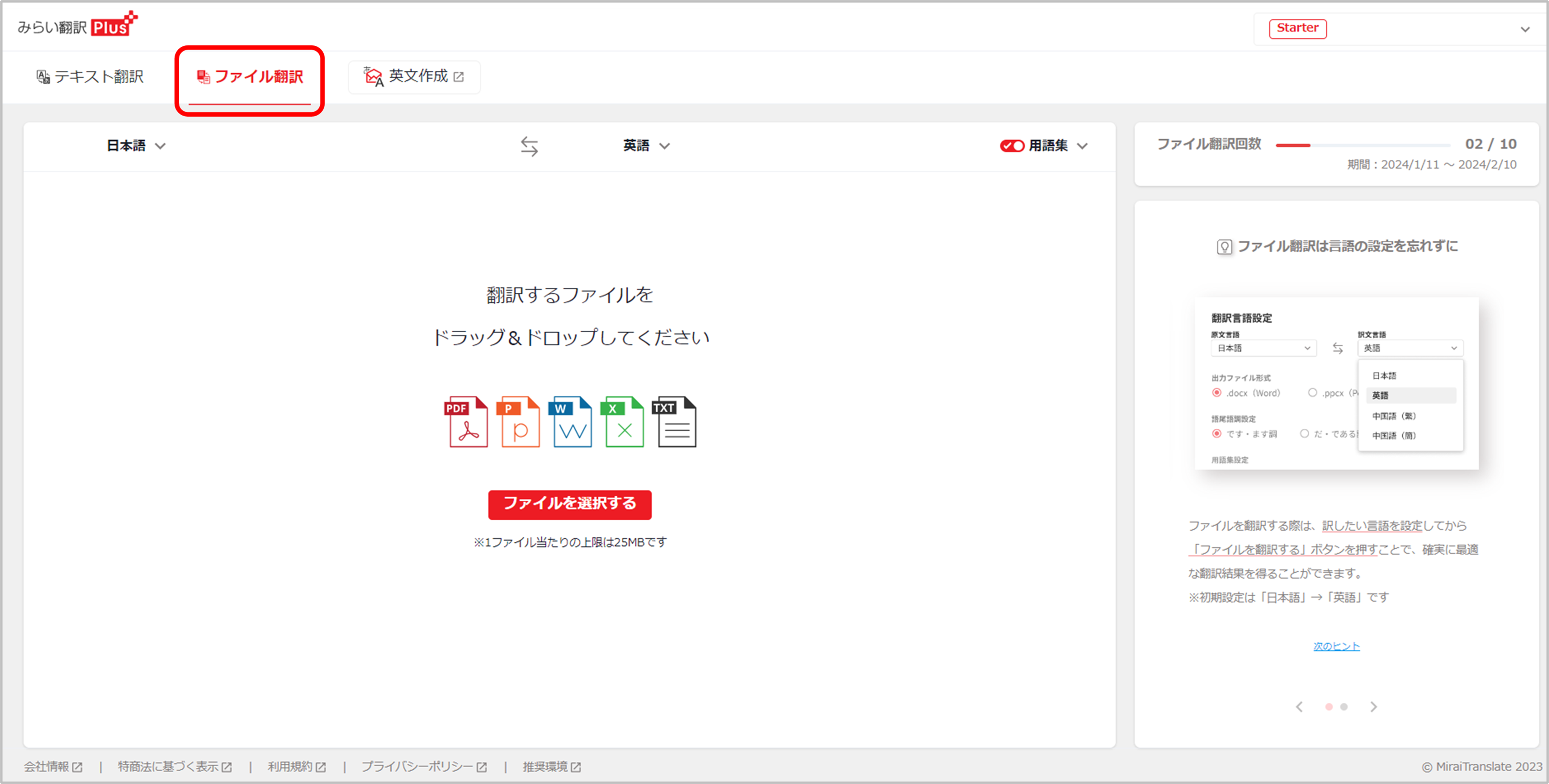Select the first hint pagination dot
Image resolution: width=1549 pixels, height=784 pixels.
point(1329,707)
